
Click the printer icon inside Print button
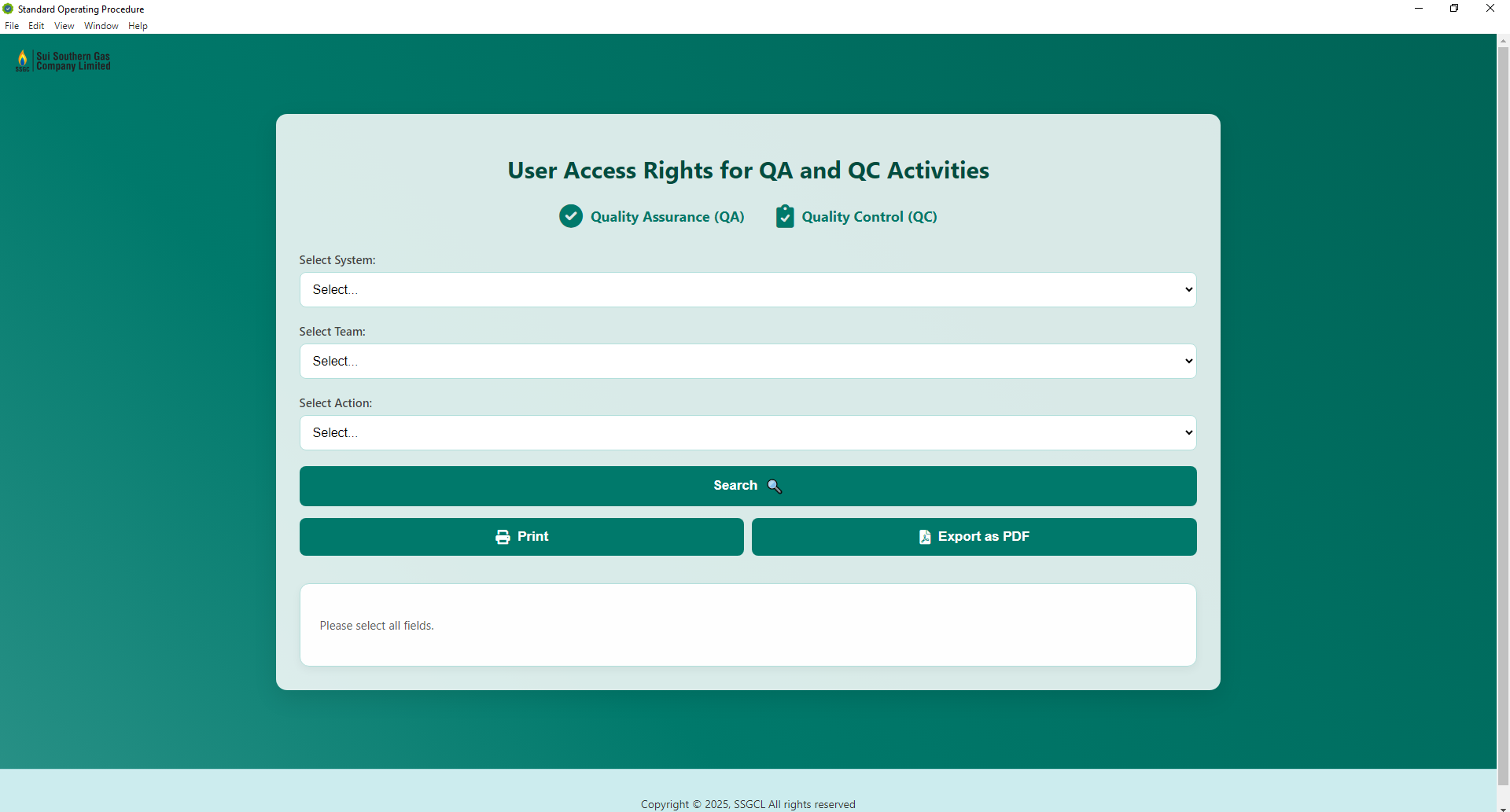click(x=503, y=536)
